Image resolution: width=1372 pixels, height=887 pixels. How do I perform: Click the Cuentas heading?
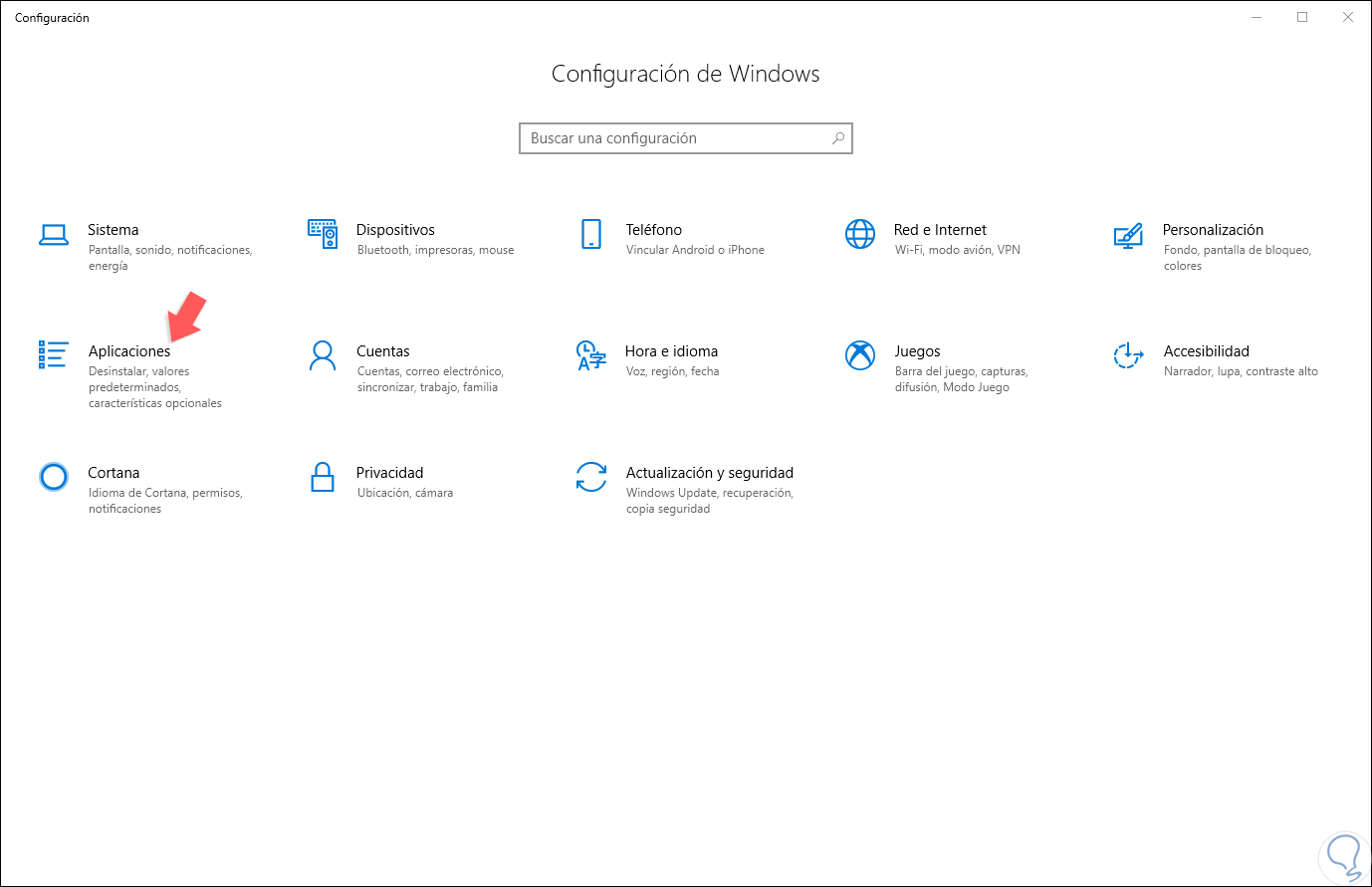383,351
